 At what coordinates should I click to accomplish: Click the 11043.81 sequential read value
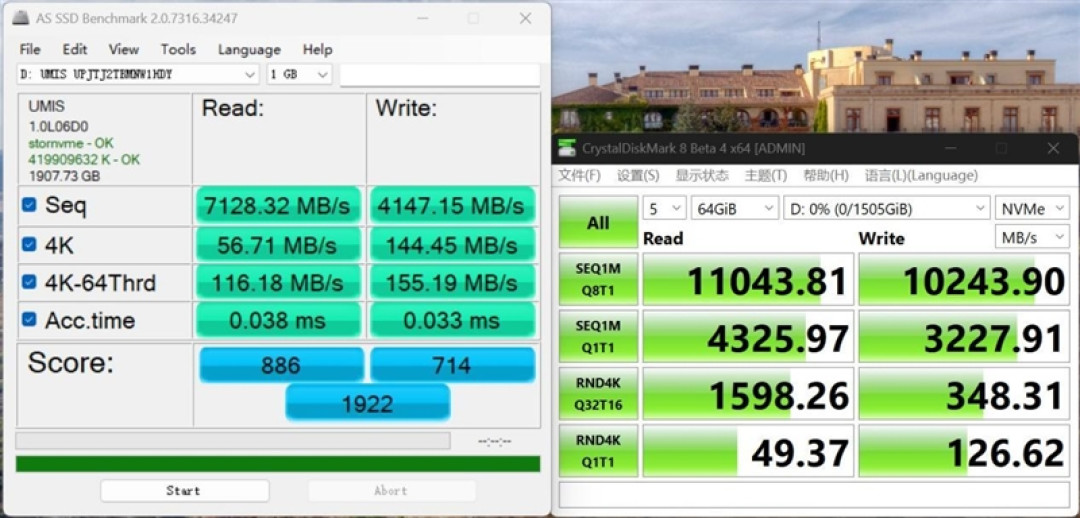coord(749,280)
